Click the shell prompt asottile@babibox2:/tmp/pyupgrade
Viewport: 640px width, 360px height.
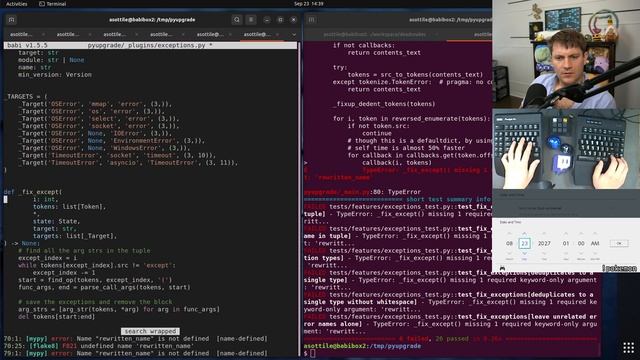pyautogui.click(x=362, y=346)
